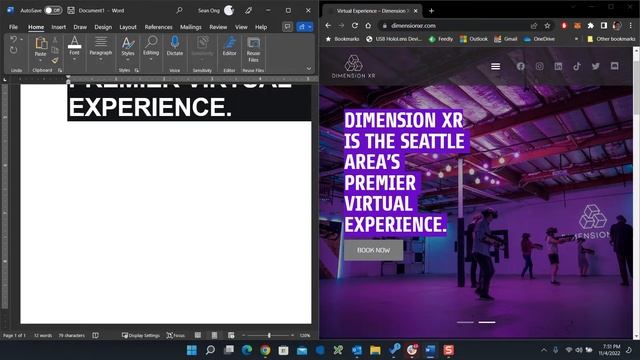Open the Word Comments pane button

pos(287,27)
